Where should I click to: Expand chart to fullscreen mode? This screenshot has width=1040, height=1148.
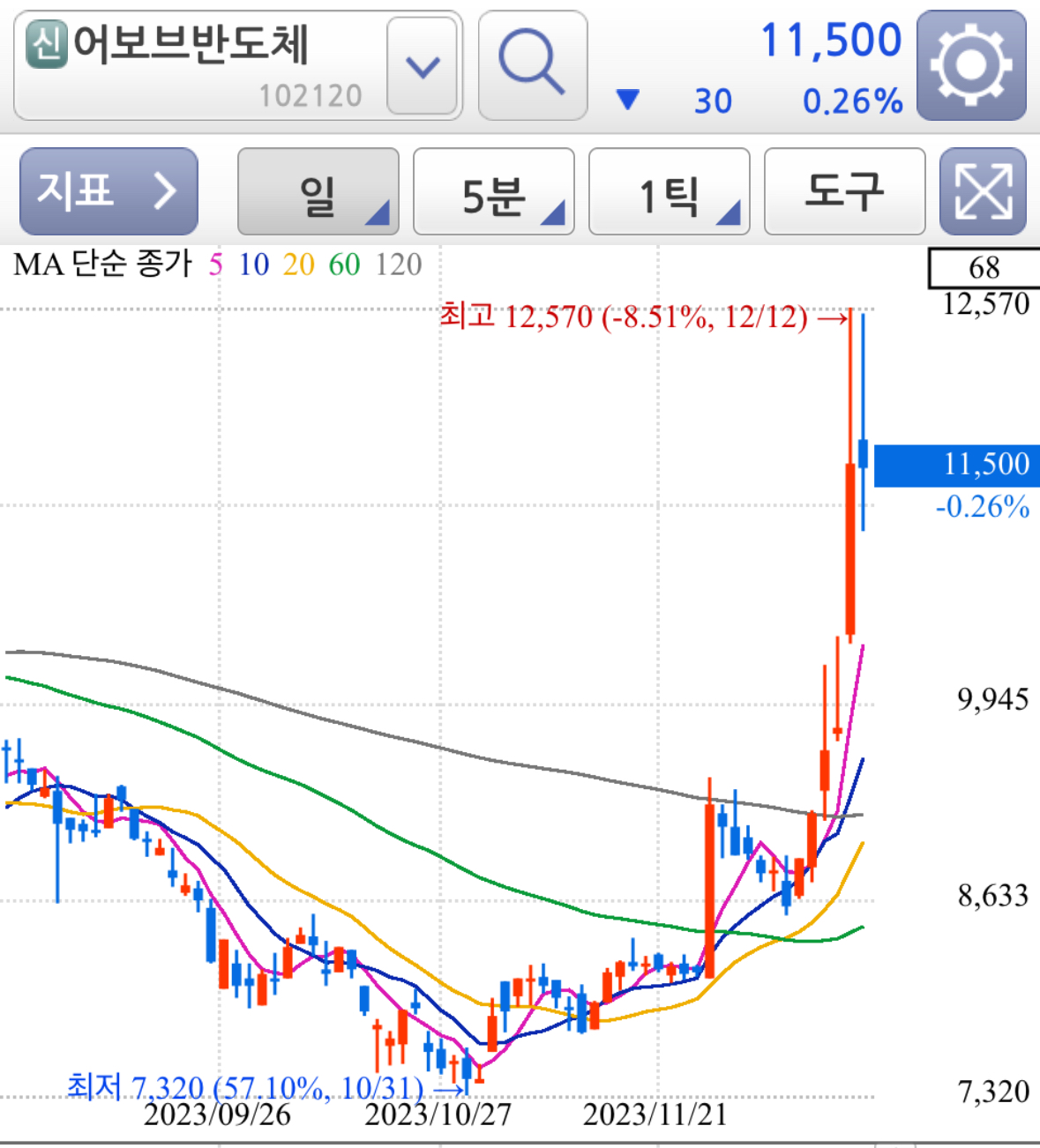point(982,191)
